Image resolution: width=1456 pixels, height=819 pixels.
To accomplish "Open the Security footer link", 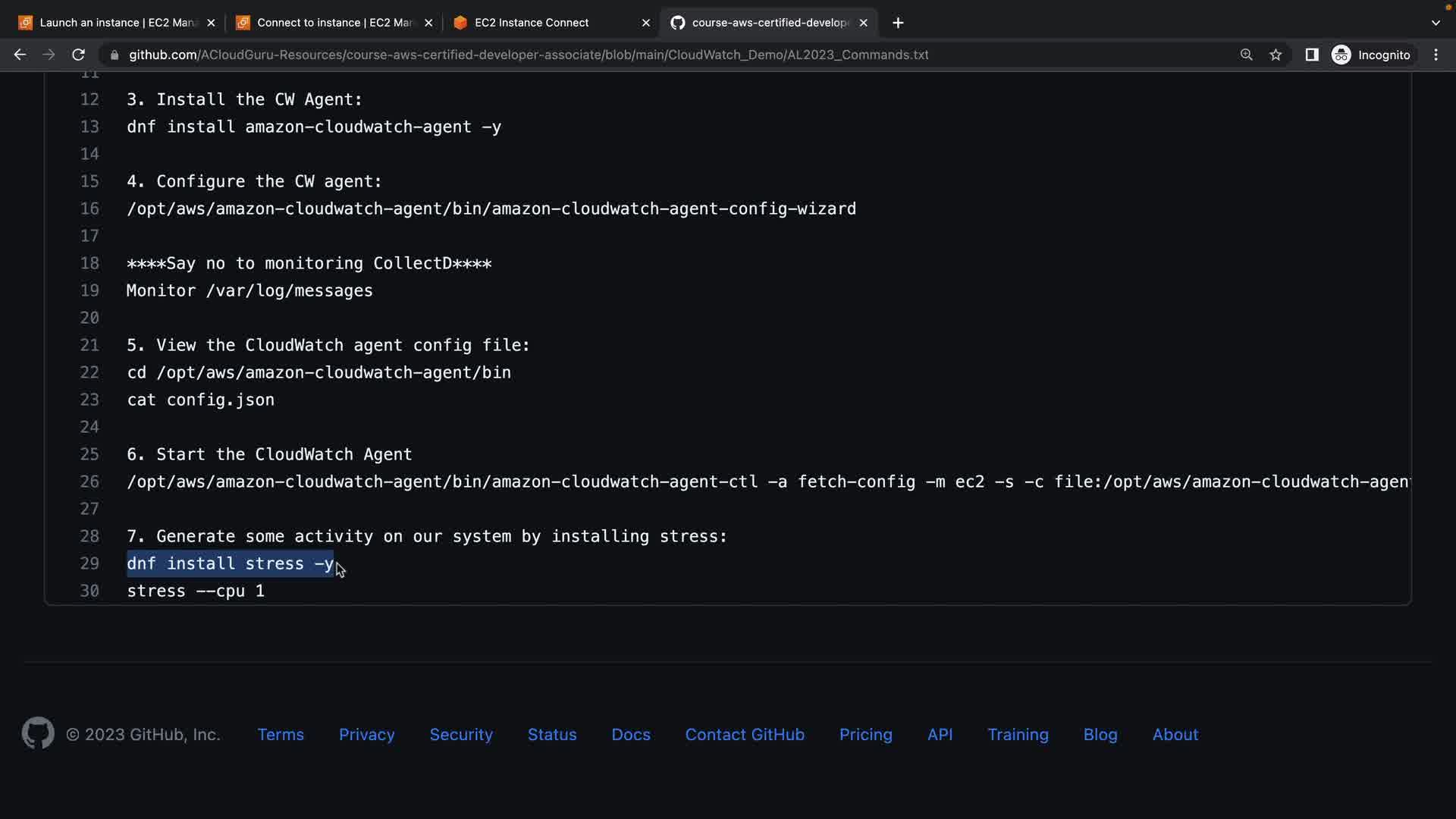I will point(461,734).
